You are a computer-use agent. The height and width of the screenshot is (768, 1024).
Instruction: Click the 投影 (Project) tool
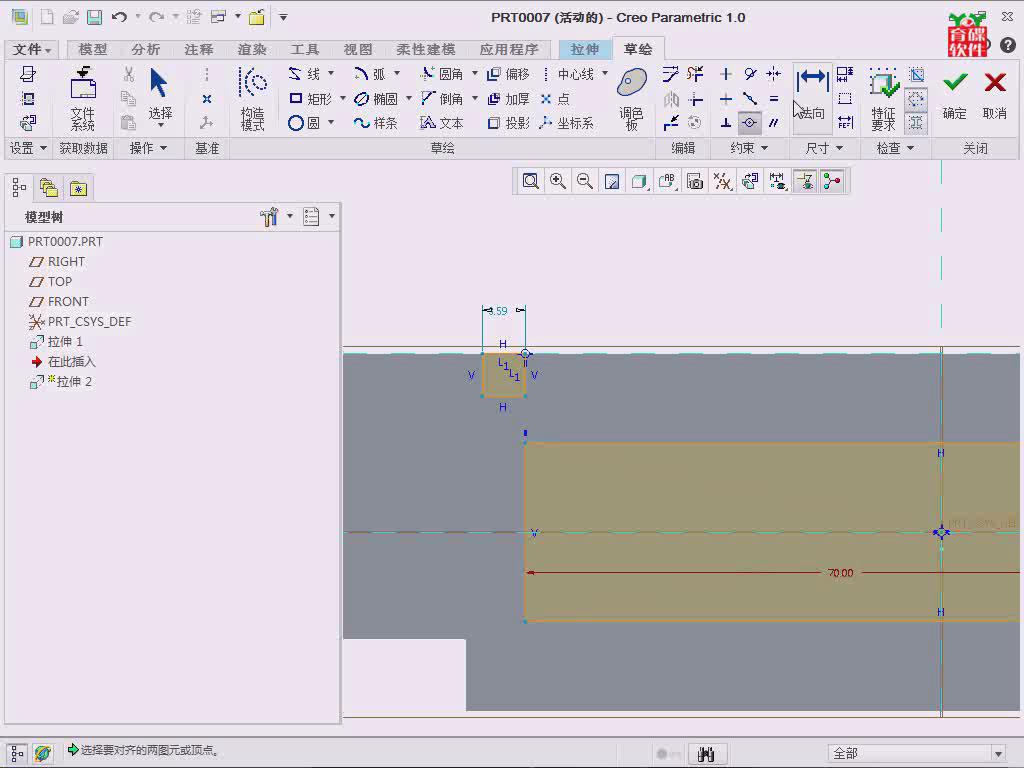tap(508, 123)
